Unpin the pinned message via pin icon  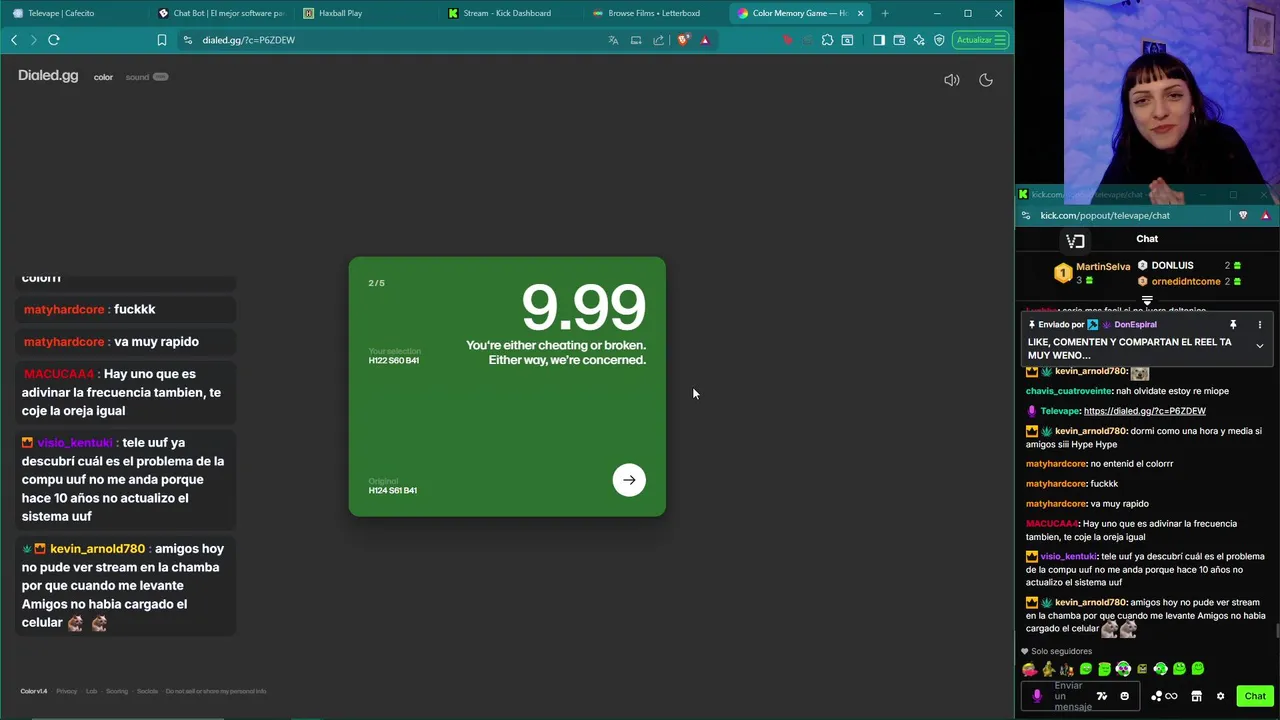(1233, 325)
